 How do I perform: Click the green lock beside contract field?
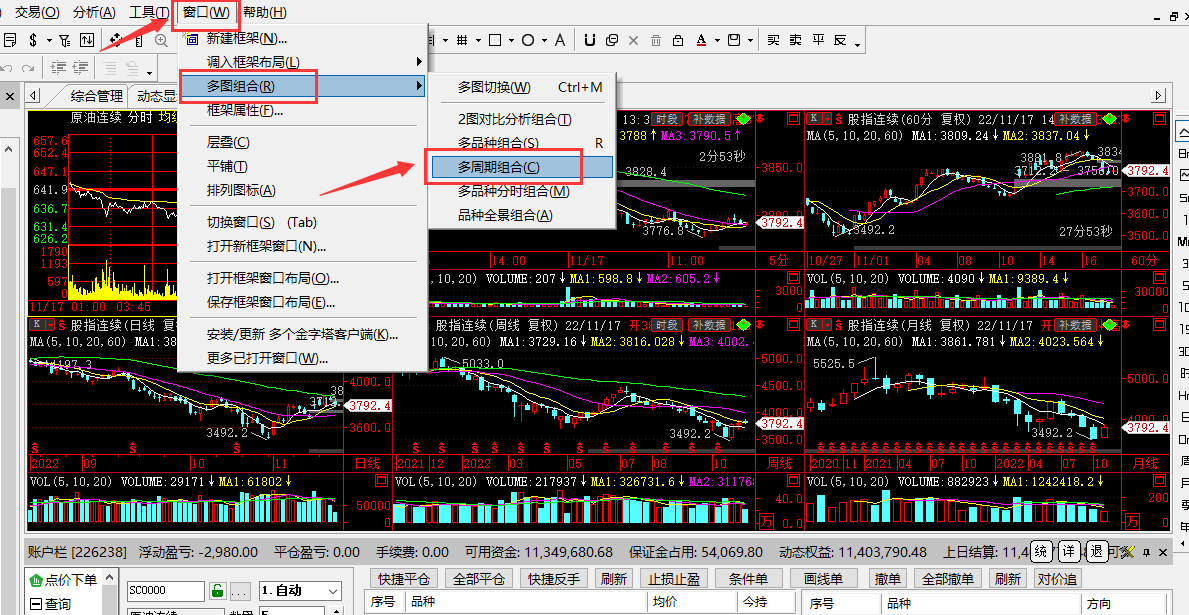tap(218, 591)
